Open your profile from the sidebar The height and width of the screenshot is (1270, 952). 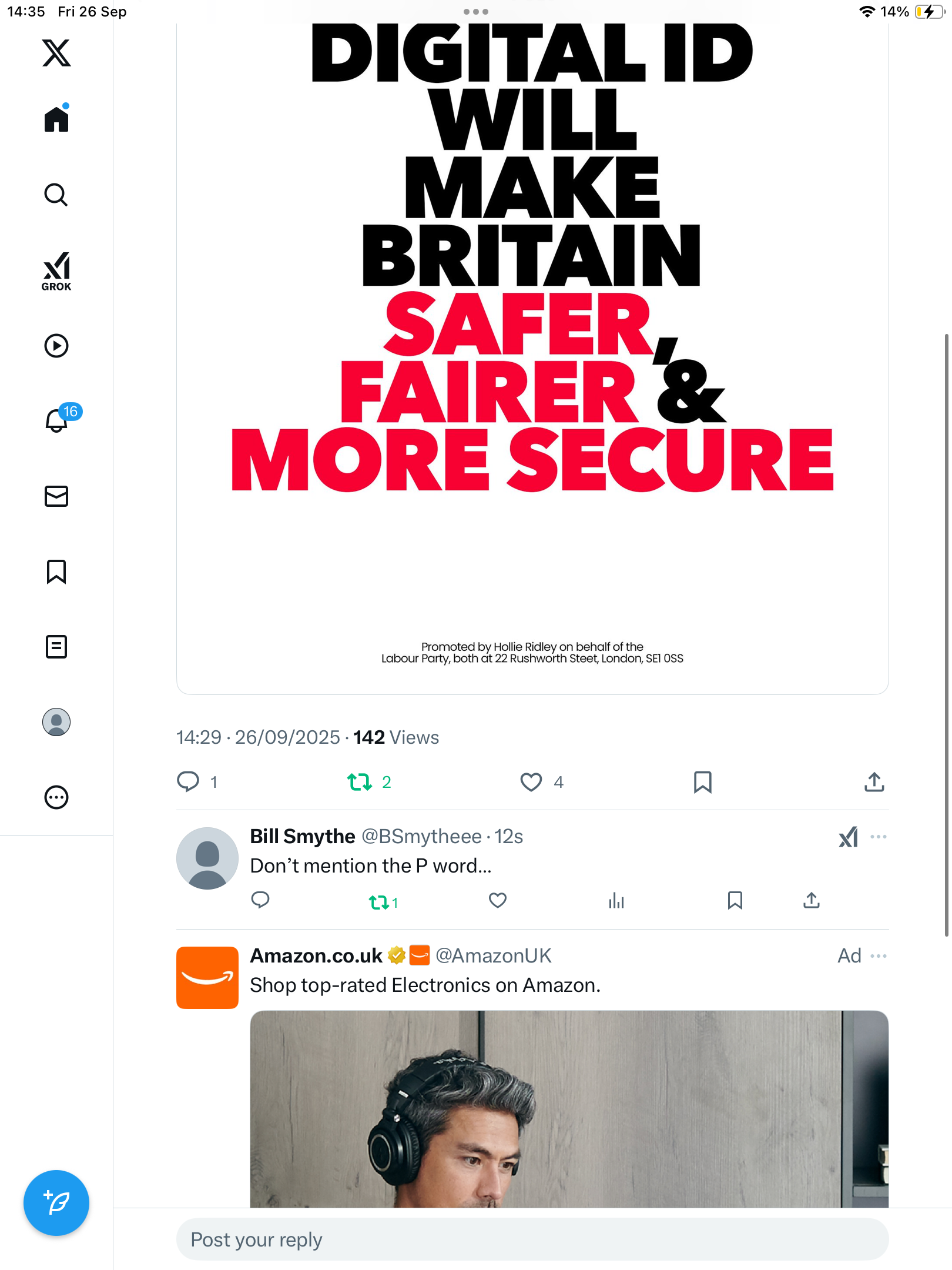pos(56,722)
